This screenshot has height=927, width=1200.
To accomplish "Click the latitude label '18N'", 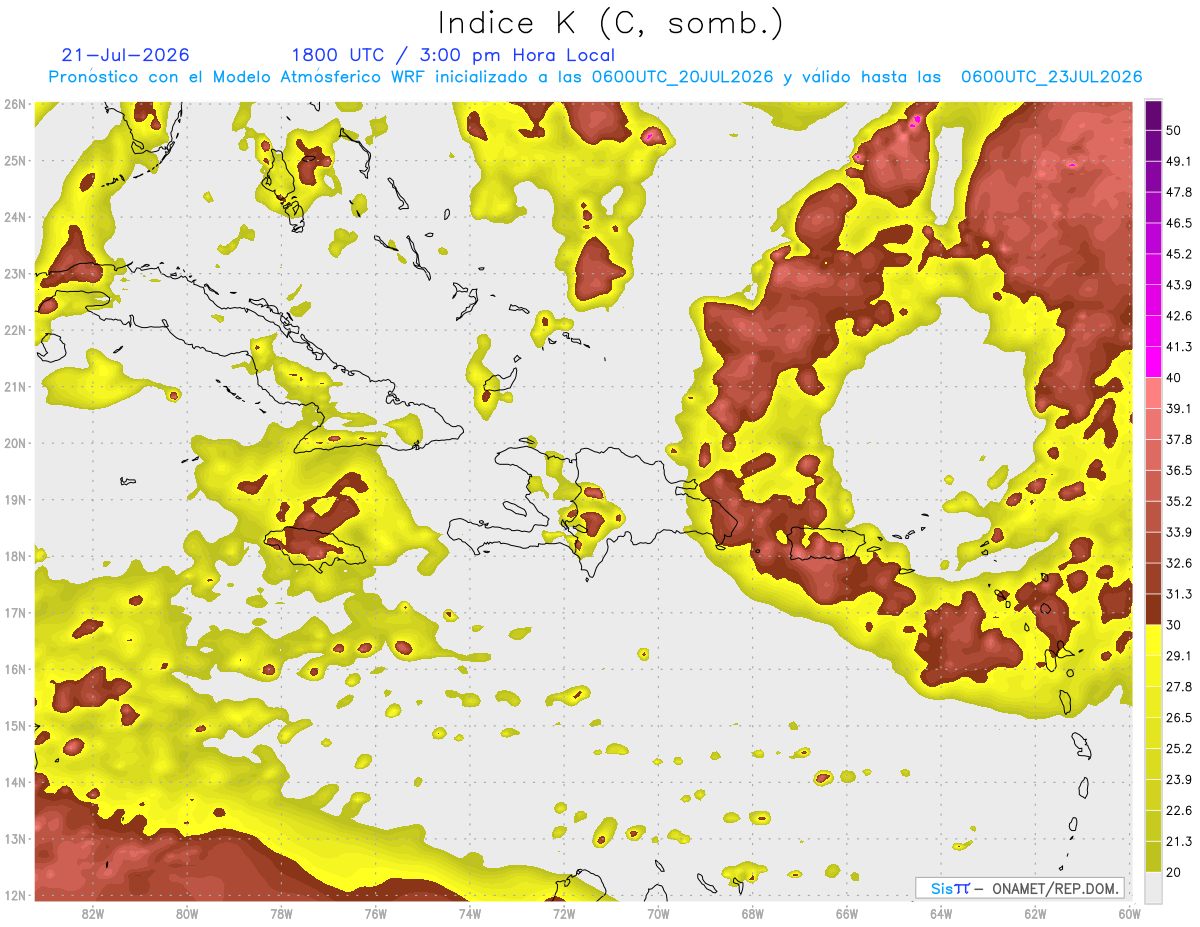I will pyautogui.click(x=14, y=556).
